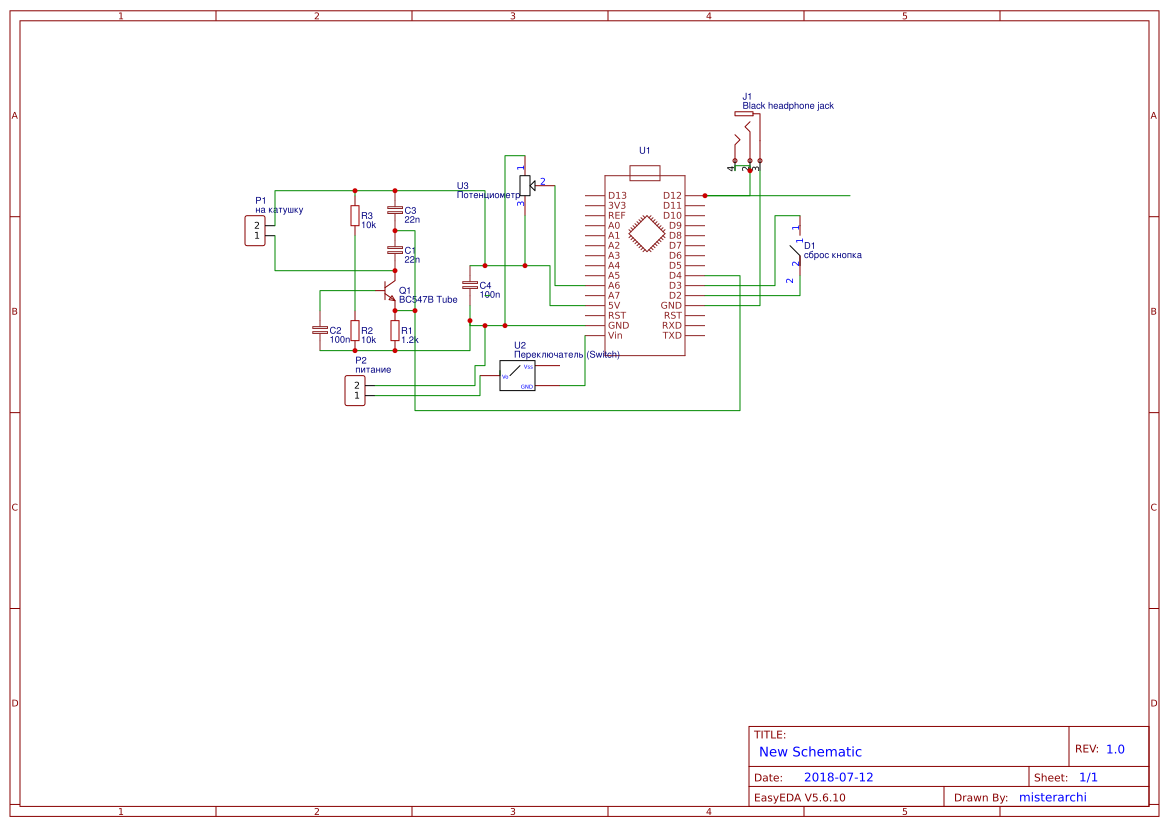
Task: Click the D3 pin label
Action: (x=675, y=286)
